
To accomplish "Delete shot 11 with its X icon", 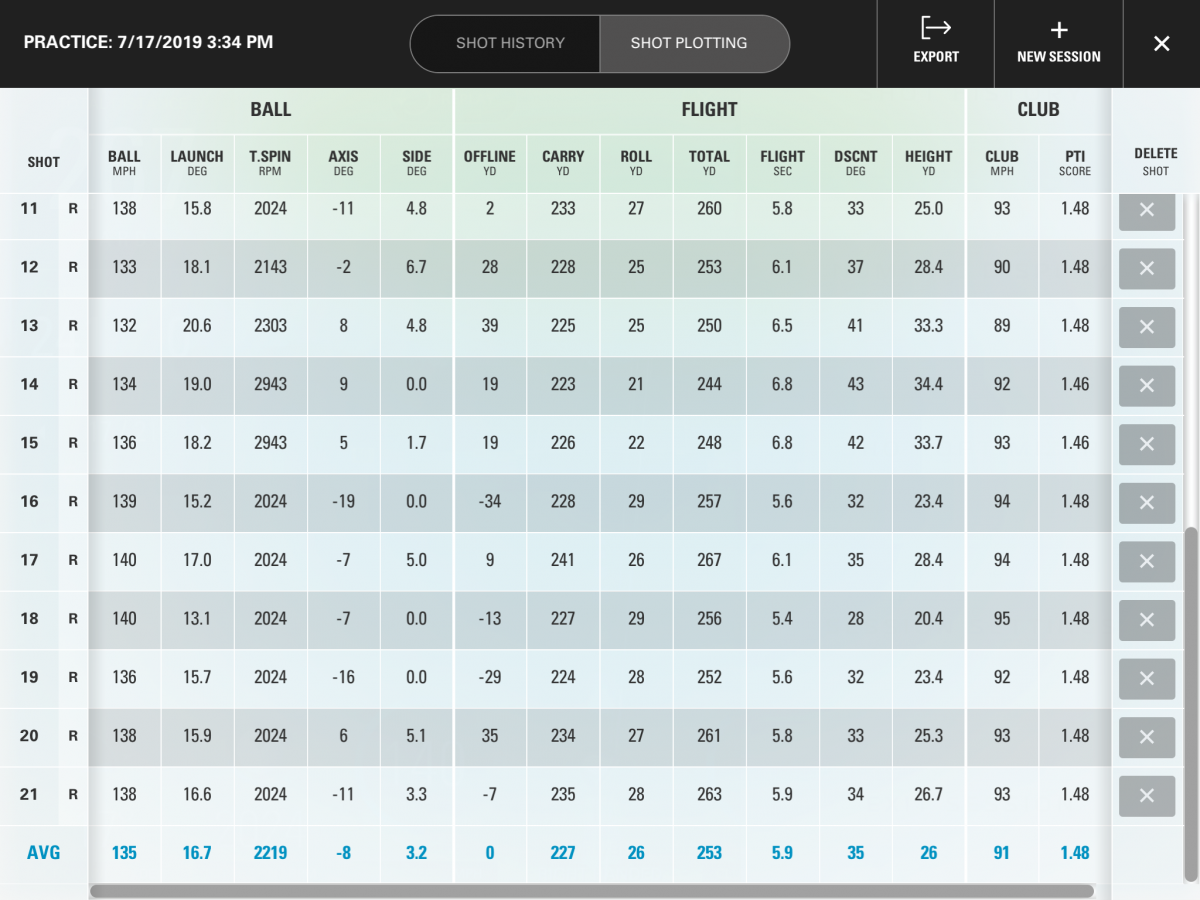I will tap(1147, 210).
